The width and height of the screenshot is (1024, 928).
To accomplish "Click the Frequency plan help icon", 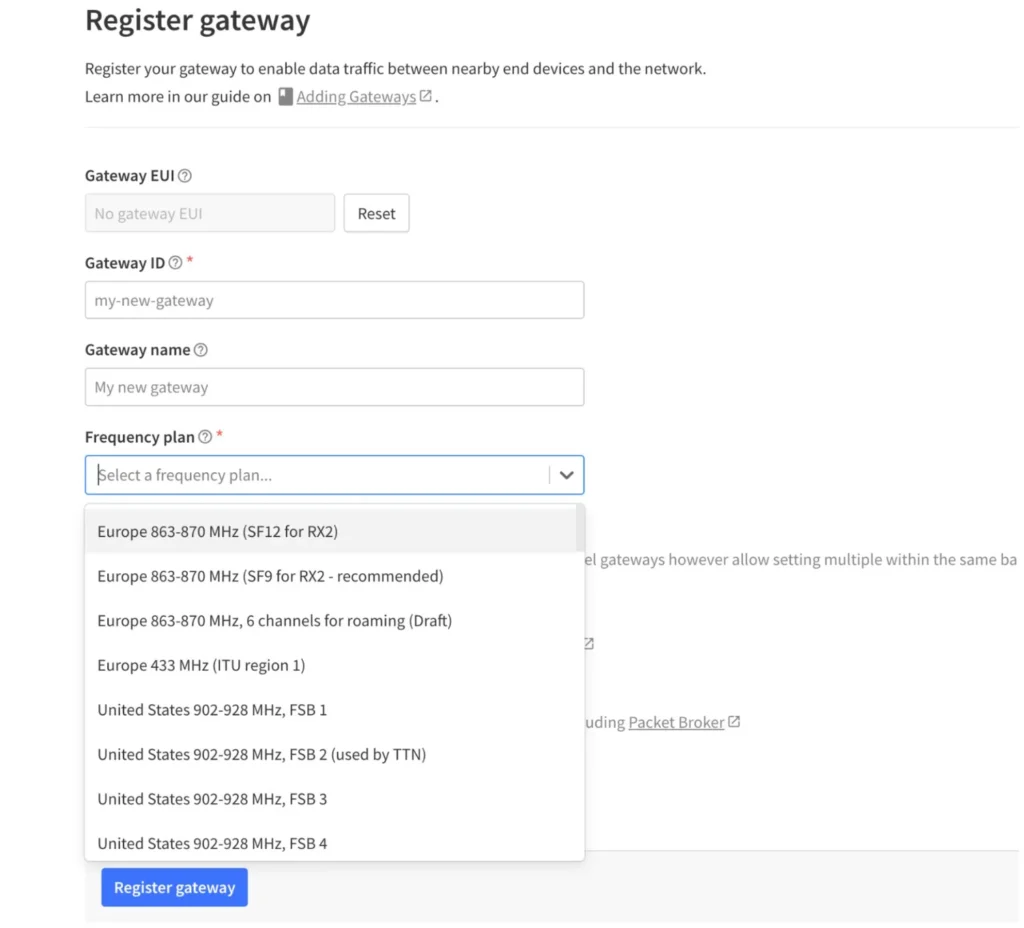I will pyautogui.click(x=205, y=437).
